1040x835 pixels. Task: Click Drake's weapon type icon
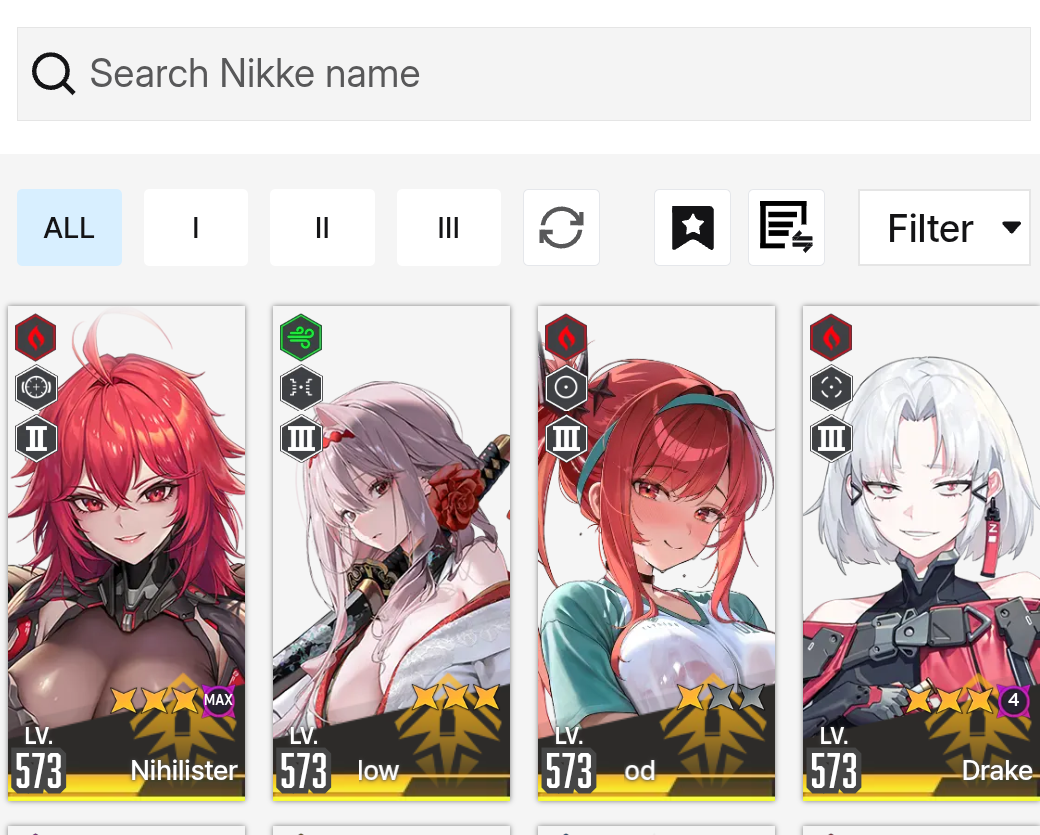[831, 387]
